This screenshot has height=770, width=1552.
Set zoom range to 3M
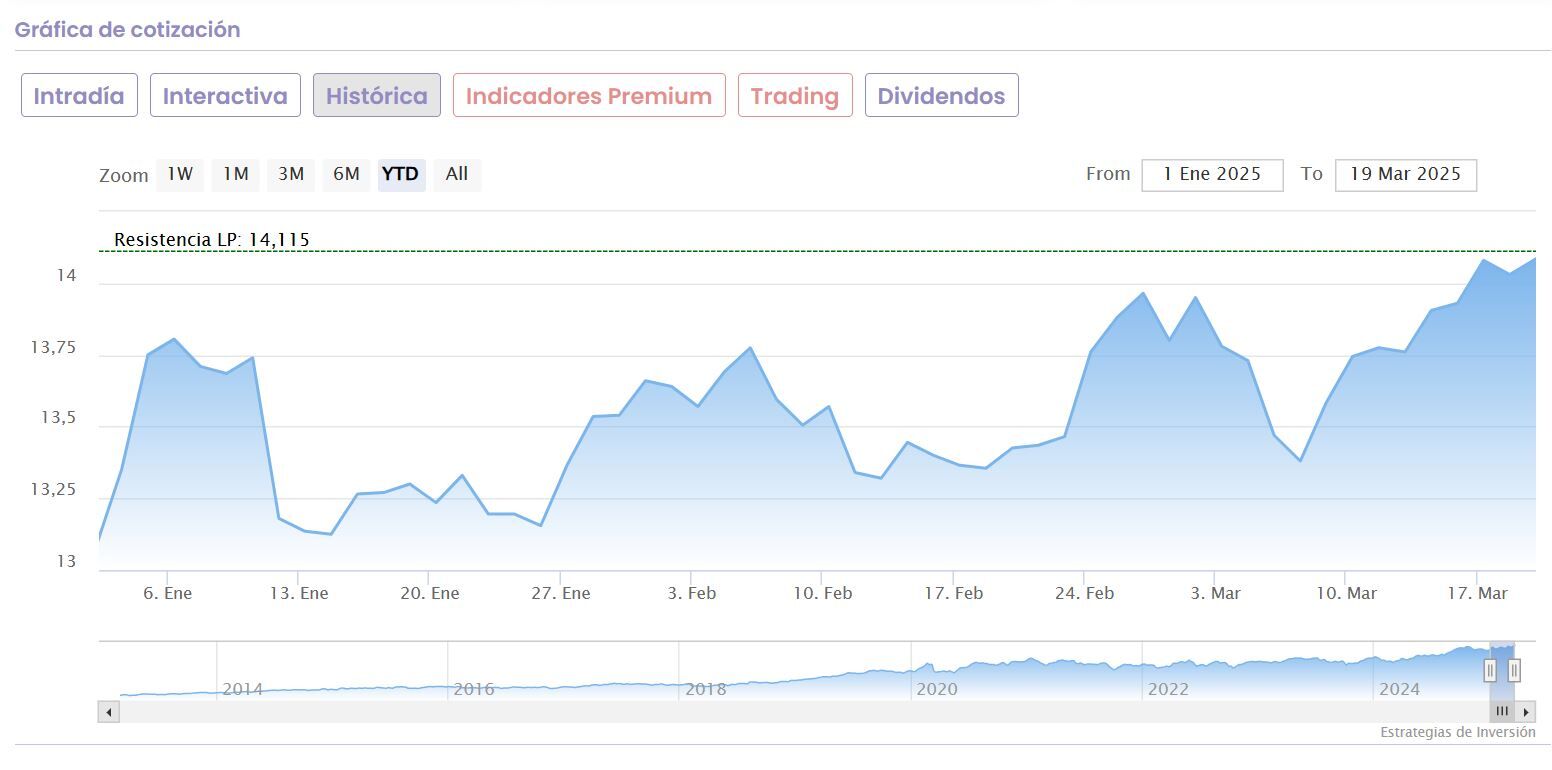point(291,175)
